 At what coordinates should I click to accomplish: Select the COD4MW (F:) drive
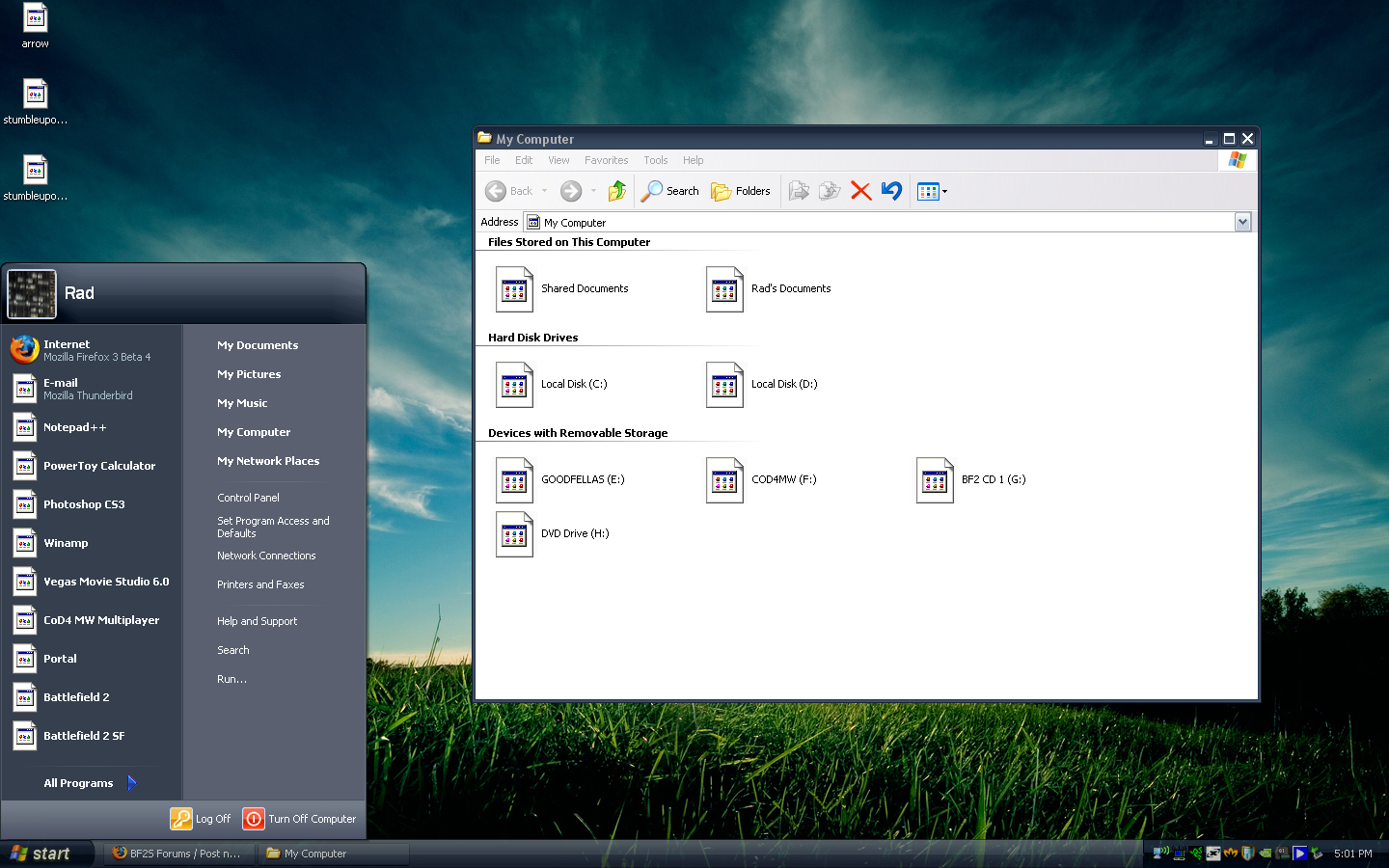point(762,479)
